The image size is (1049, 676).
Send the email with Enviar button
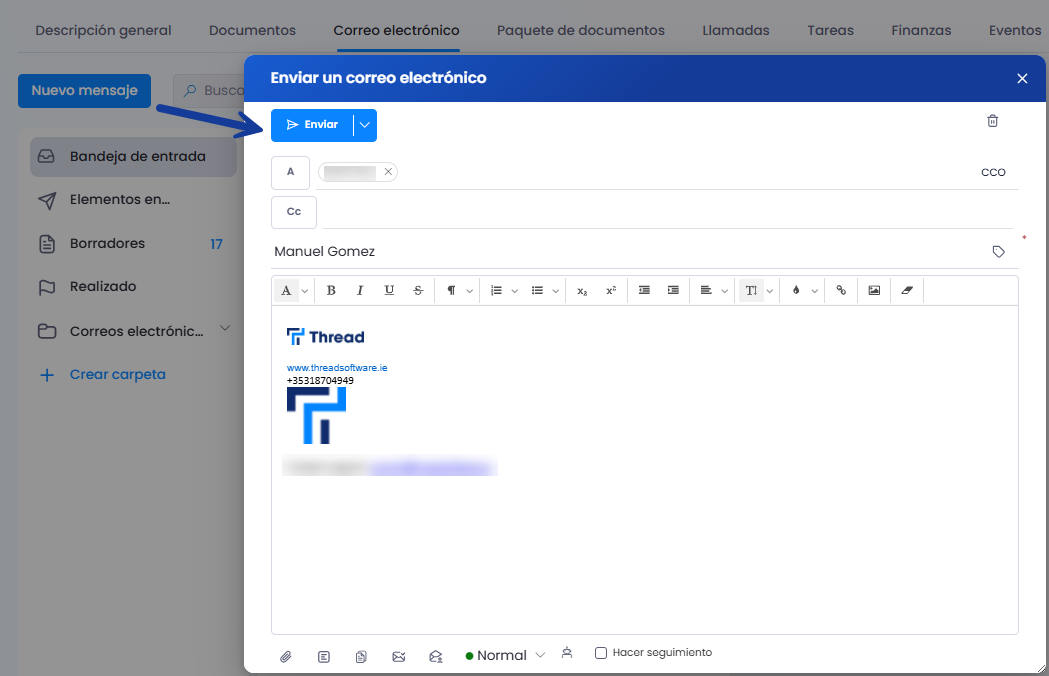click(312, 125)
